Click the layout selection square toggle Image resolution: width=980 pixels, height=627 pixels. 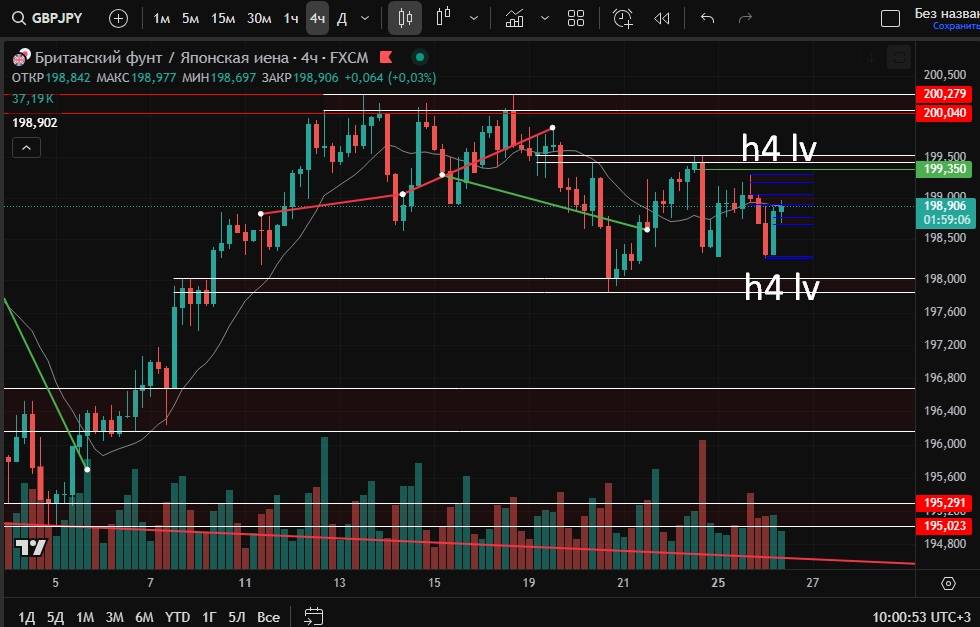[x=890, y=18]
